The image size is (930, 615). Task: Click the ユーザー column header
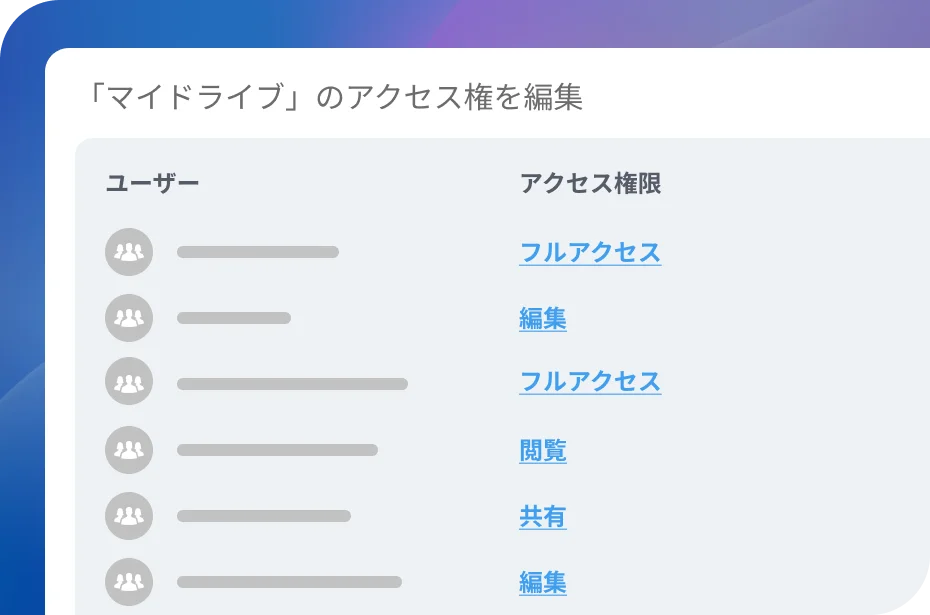click(152, 184)
